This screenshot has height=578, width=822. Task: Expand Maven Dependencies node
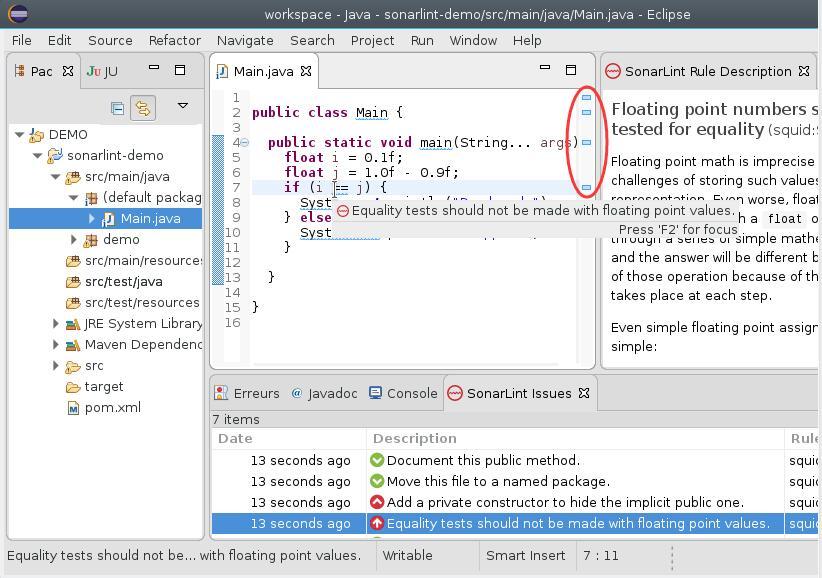tap(56, 344)
